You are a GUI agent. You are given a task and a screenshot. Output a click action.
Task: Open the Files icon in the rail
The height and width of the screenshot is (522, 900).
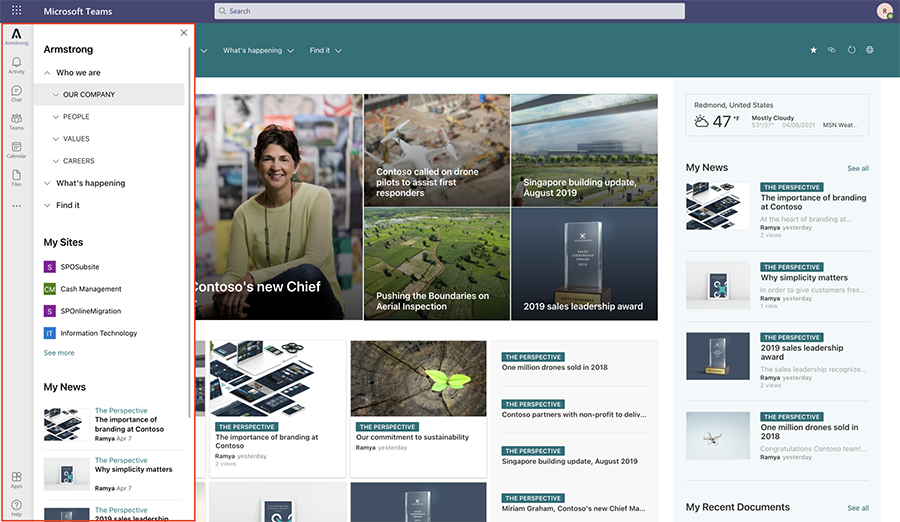[17, 177]
